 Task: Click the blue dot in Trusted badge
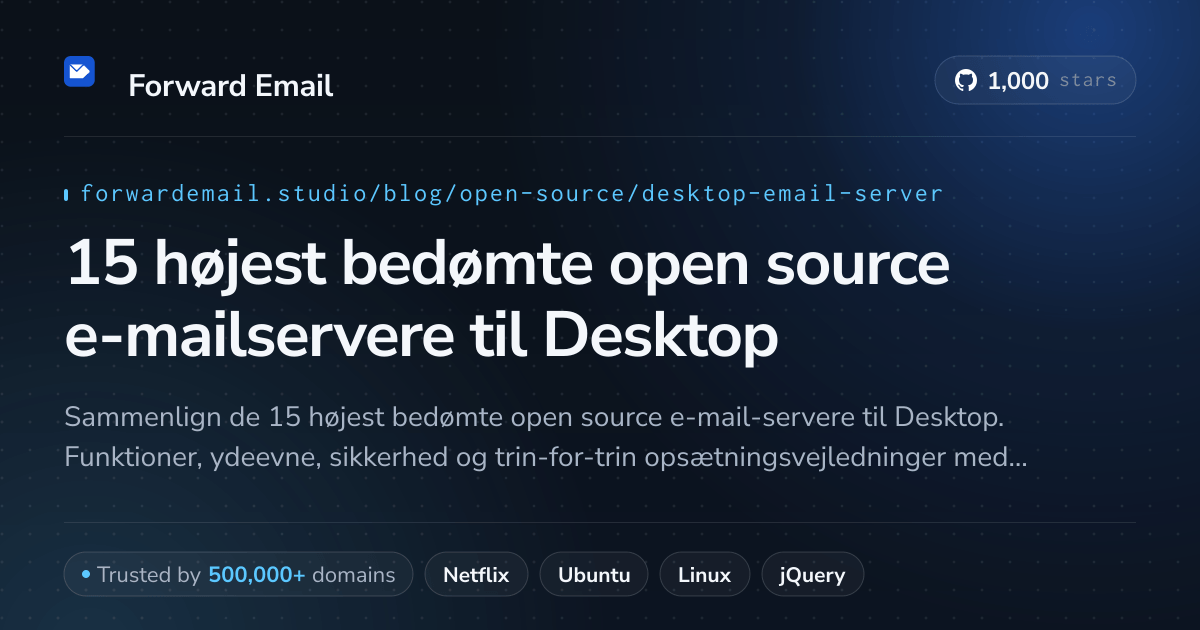[86, 575]
